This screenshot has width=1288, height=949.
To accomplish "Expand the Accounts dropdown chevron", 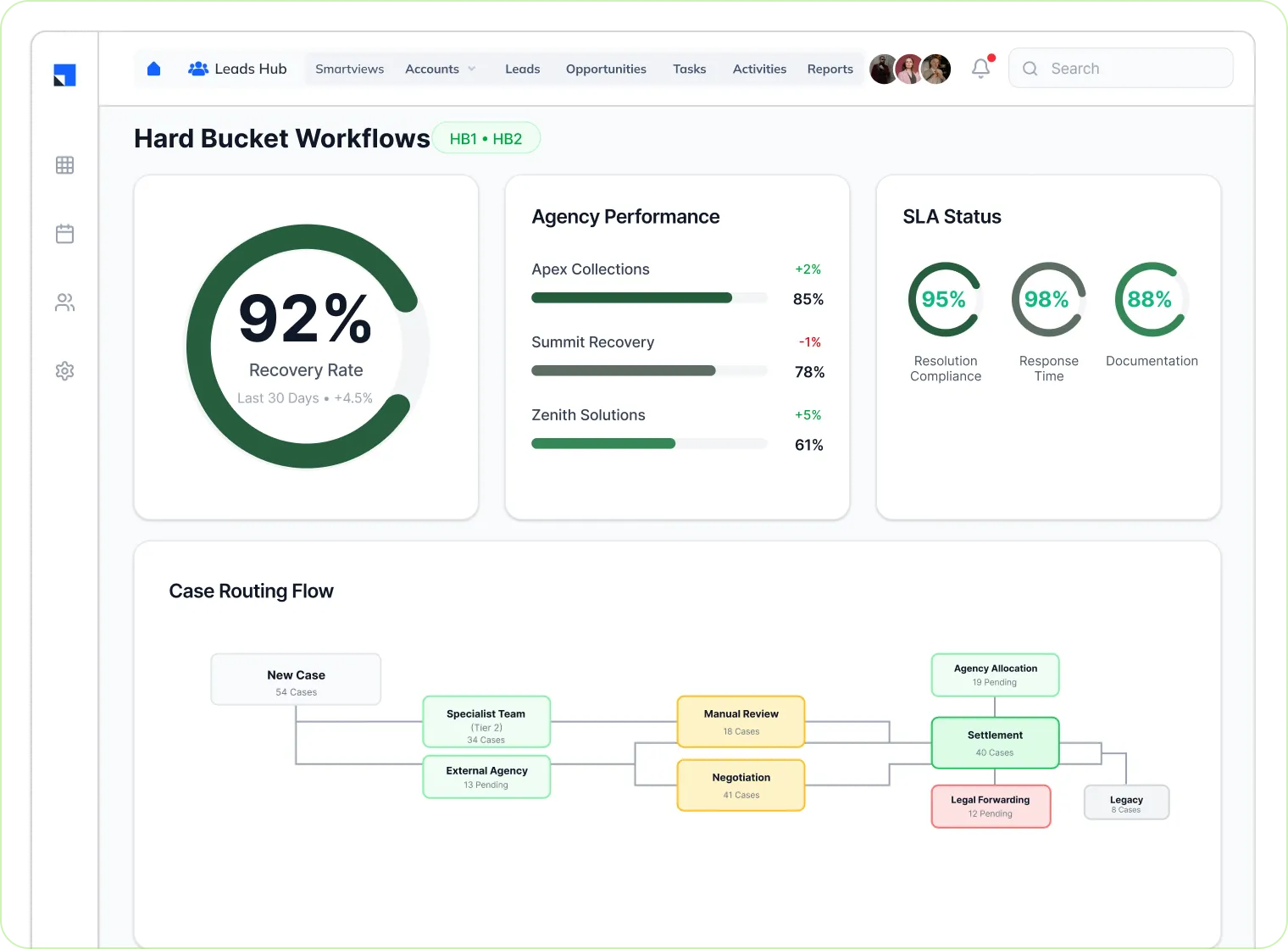I will 472,69.
